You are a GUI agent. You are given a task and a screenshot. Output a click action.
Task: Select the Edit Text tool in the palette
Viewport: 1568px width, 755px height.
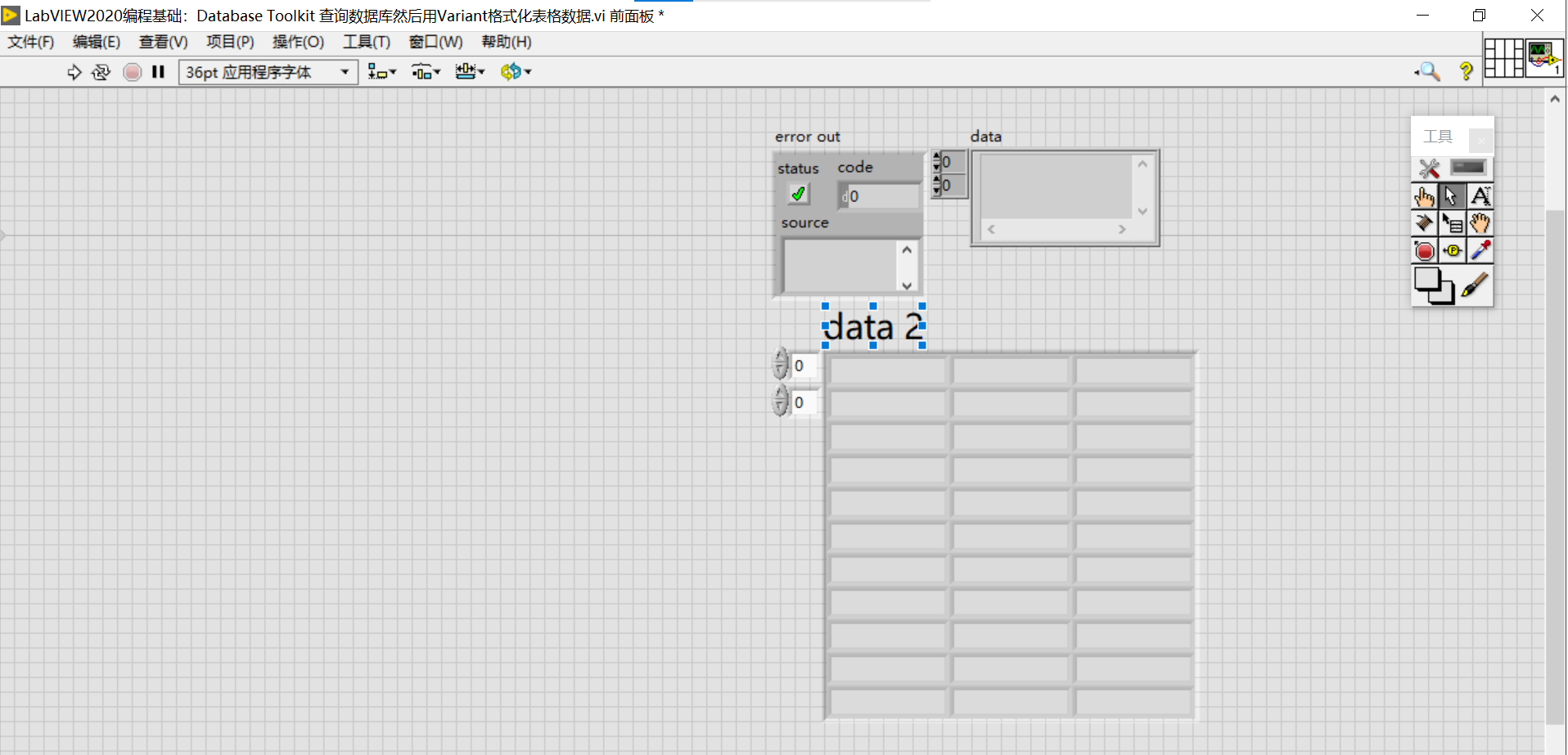1481,196
